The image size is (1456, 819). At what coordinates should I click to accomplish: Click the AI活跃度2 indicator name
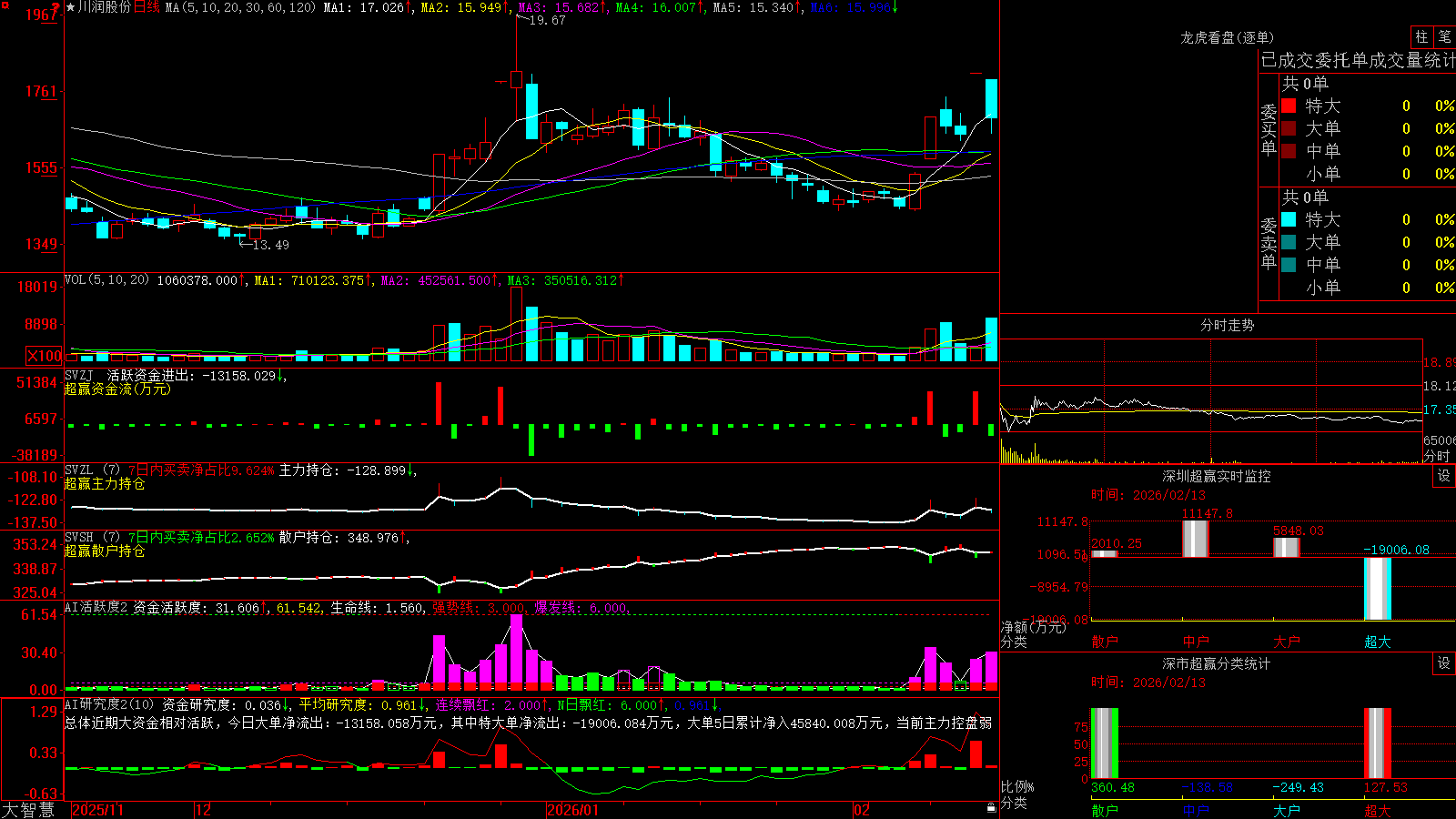96,608
